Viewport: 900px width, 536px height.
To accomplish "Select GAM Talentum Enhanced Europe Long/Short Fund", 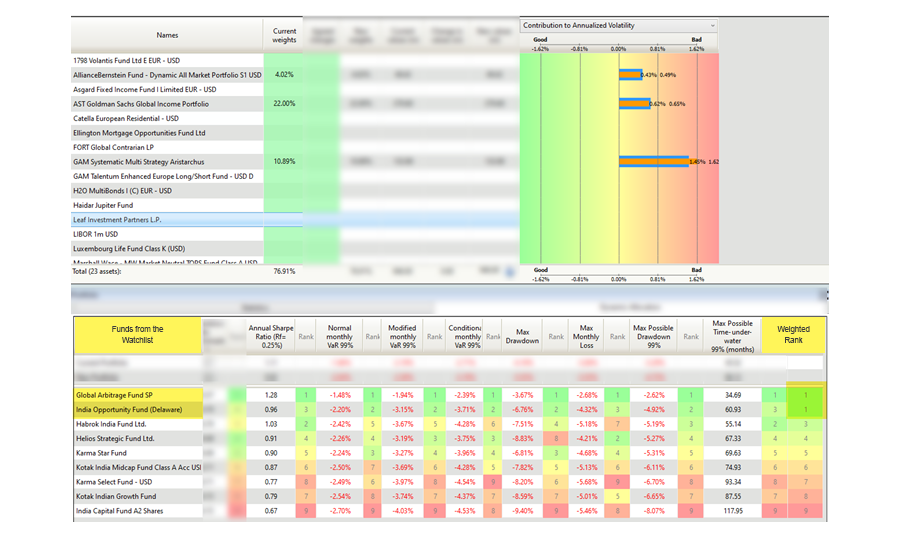I will coord(167,176).
